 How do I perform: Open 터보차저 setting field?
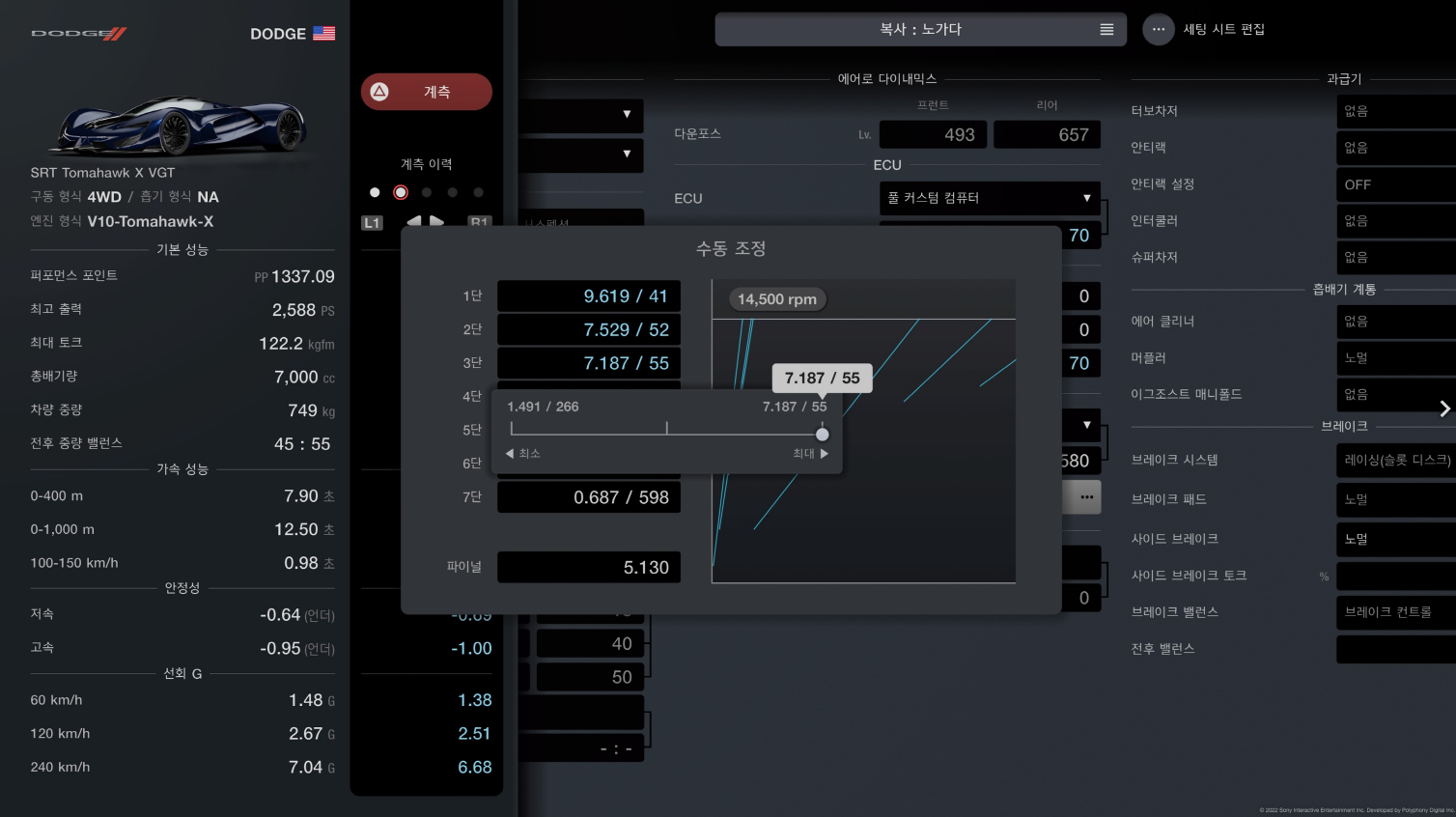tap(1396, 111)
